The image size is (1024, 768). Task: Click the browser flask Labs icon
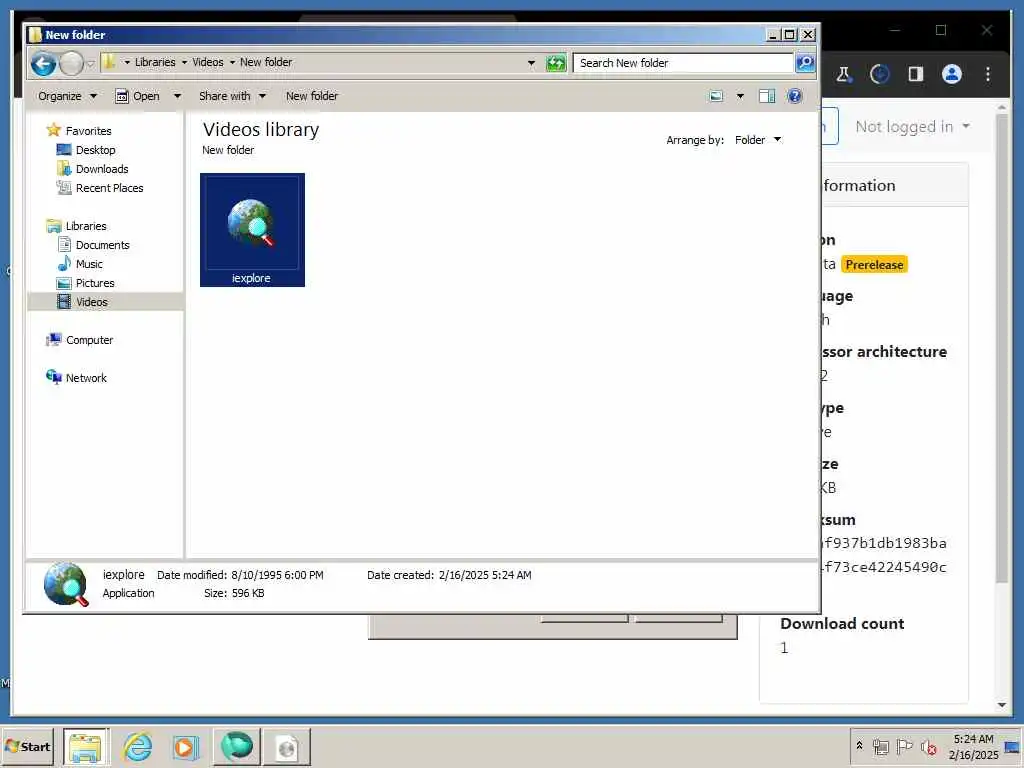843,74
